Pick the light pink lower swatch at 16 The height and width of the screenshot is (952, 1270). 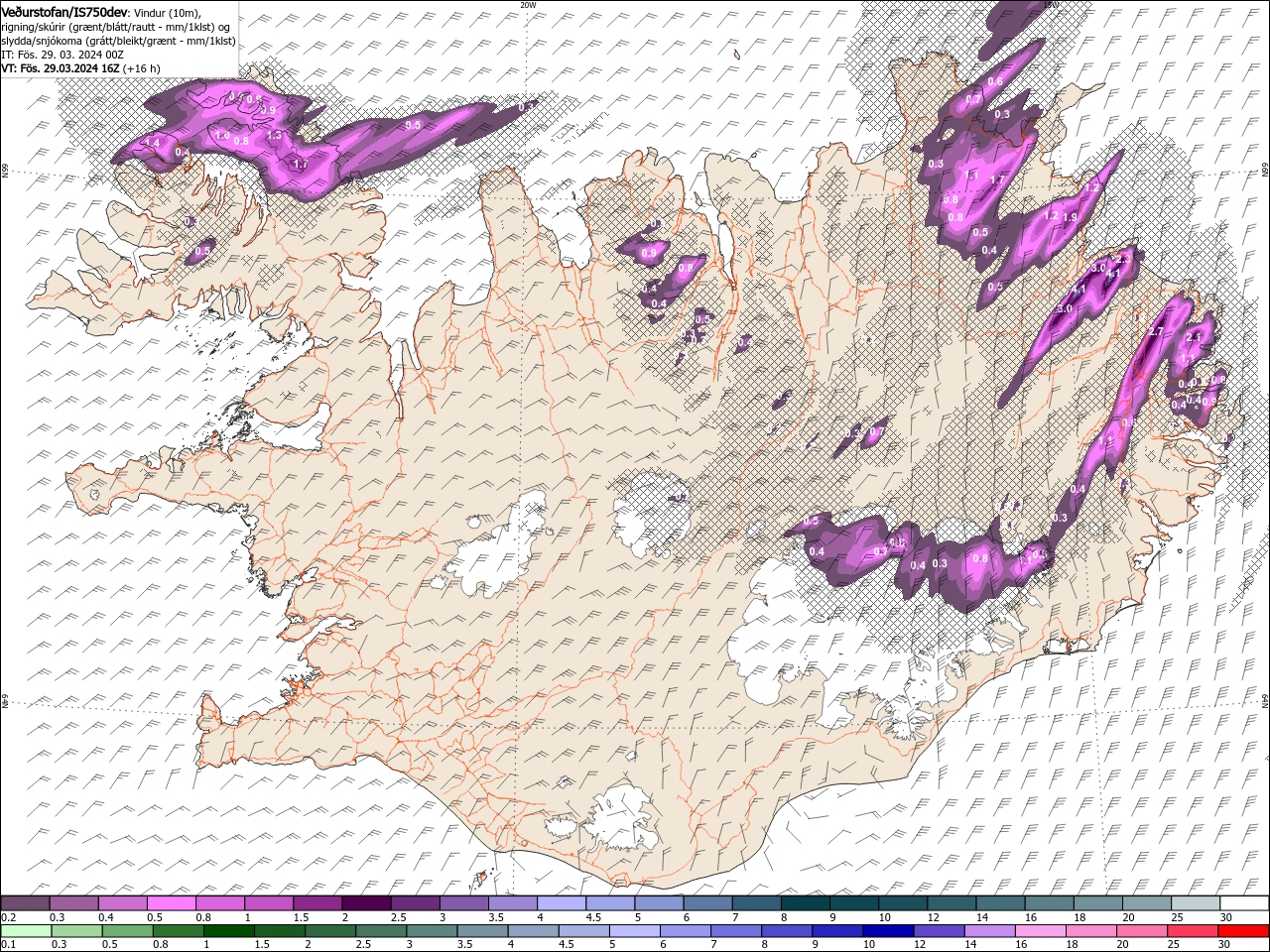click(1040, 931)
